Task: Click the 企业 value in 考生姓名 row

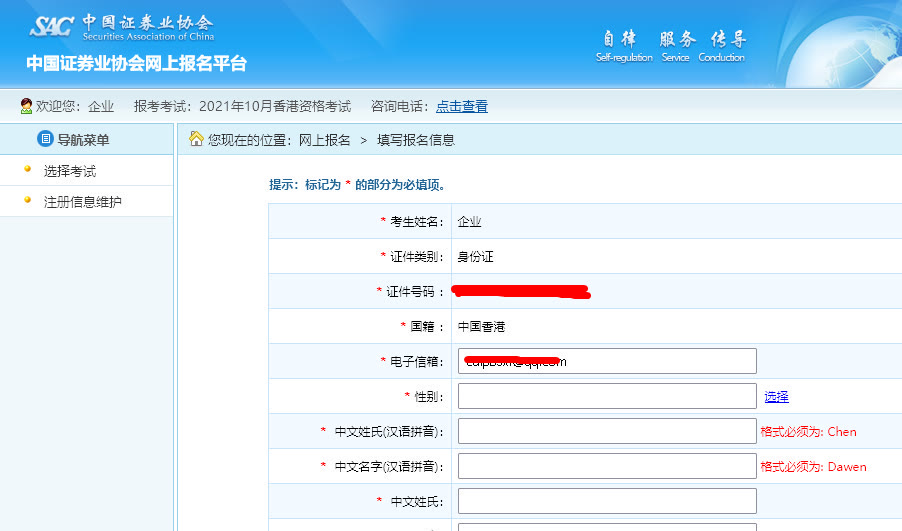Action: point(469,221)
